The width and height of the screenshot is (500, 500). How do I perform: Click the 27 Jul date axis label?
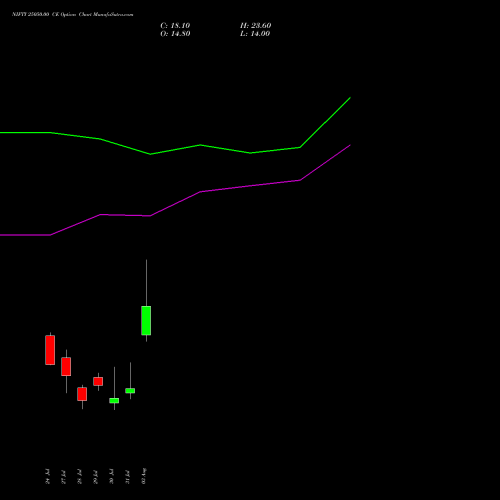63,476
